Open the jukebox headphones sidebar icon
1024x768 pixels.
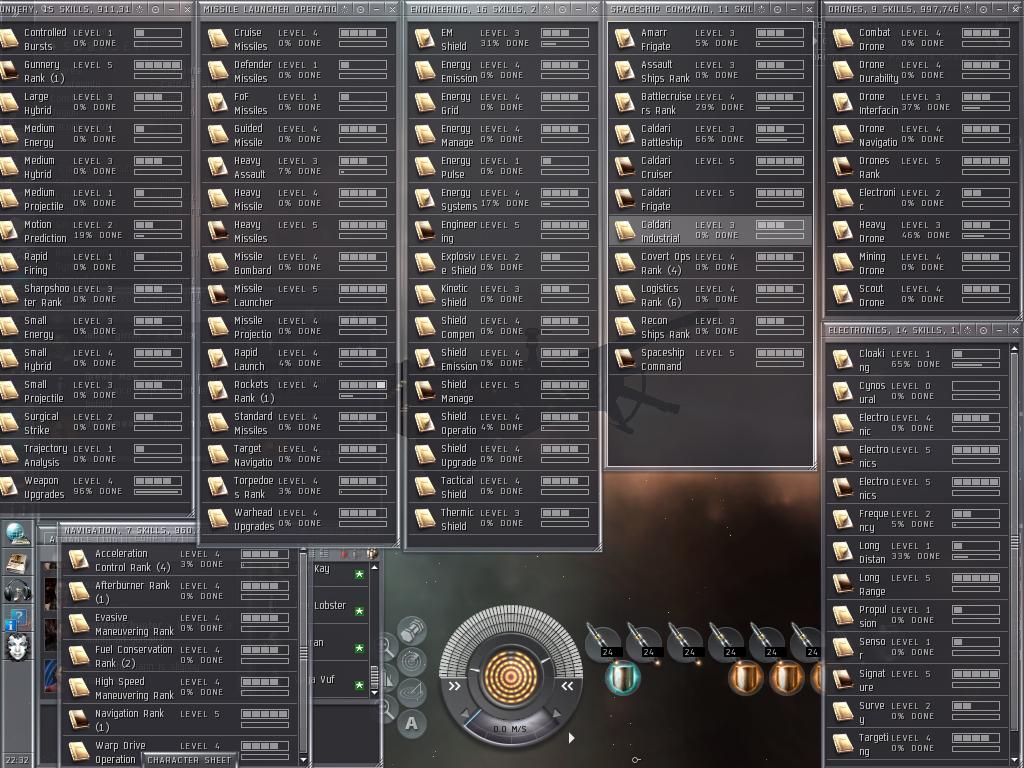pos(17,591)
